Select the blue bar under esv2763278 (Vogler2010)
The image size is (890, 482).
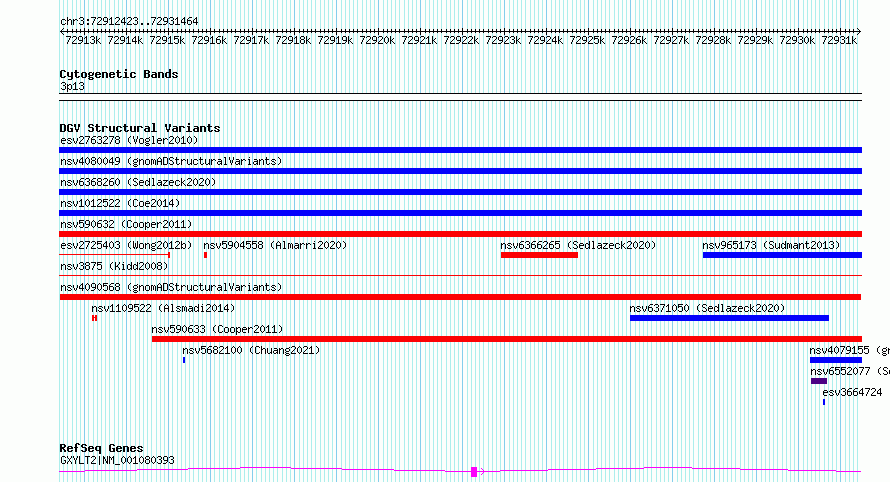460,150
